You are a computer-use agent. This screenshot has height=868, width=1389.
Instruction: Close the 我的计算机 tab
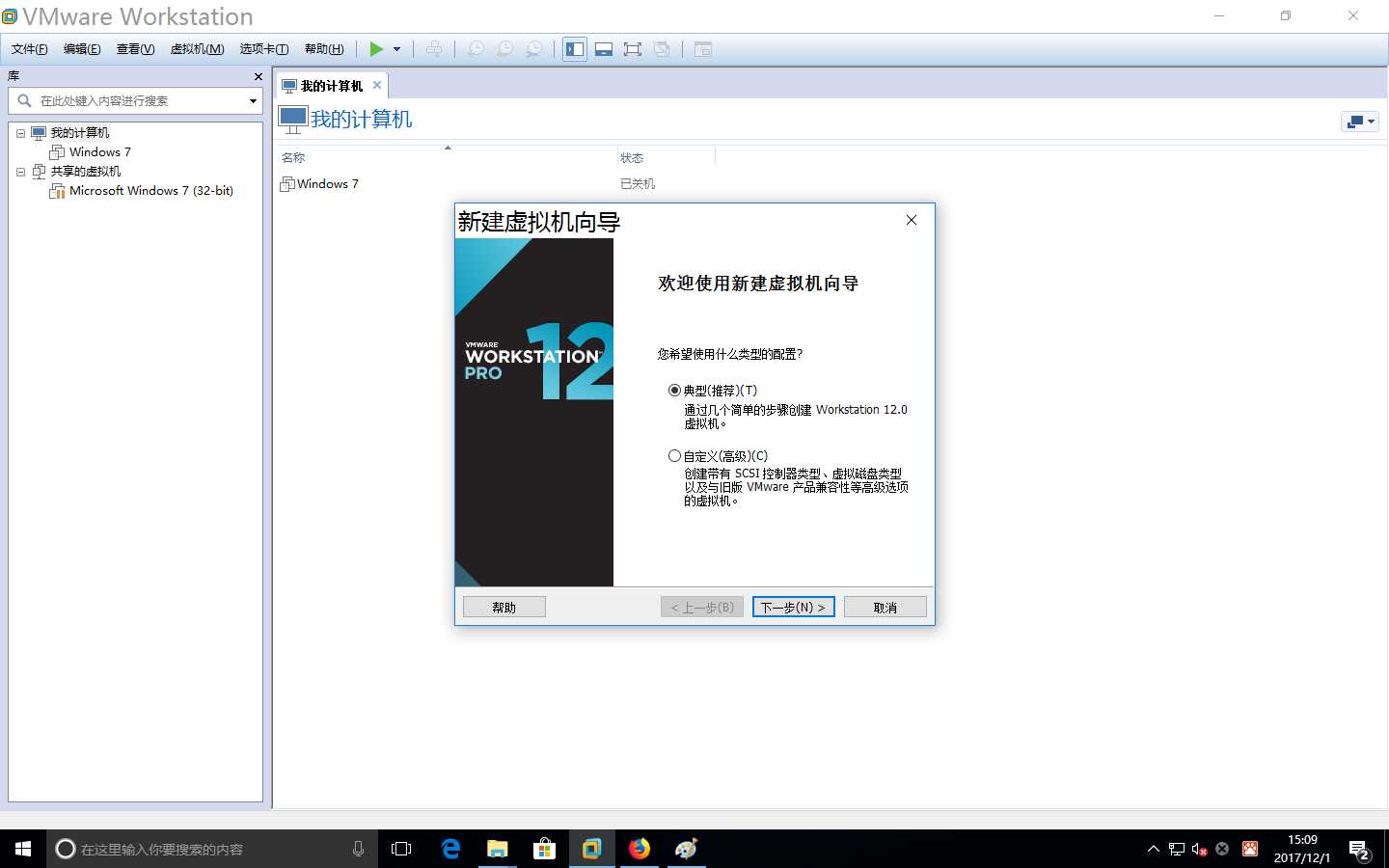(x=377, y=85)
